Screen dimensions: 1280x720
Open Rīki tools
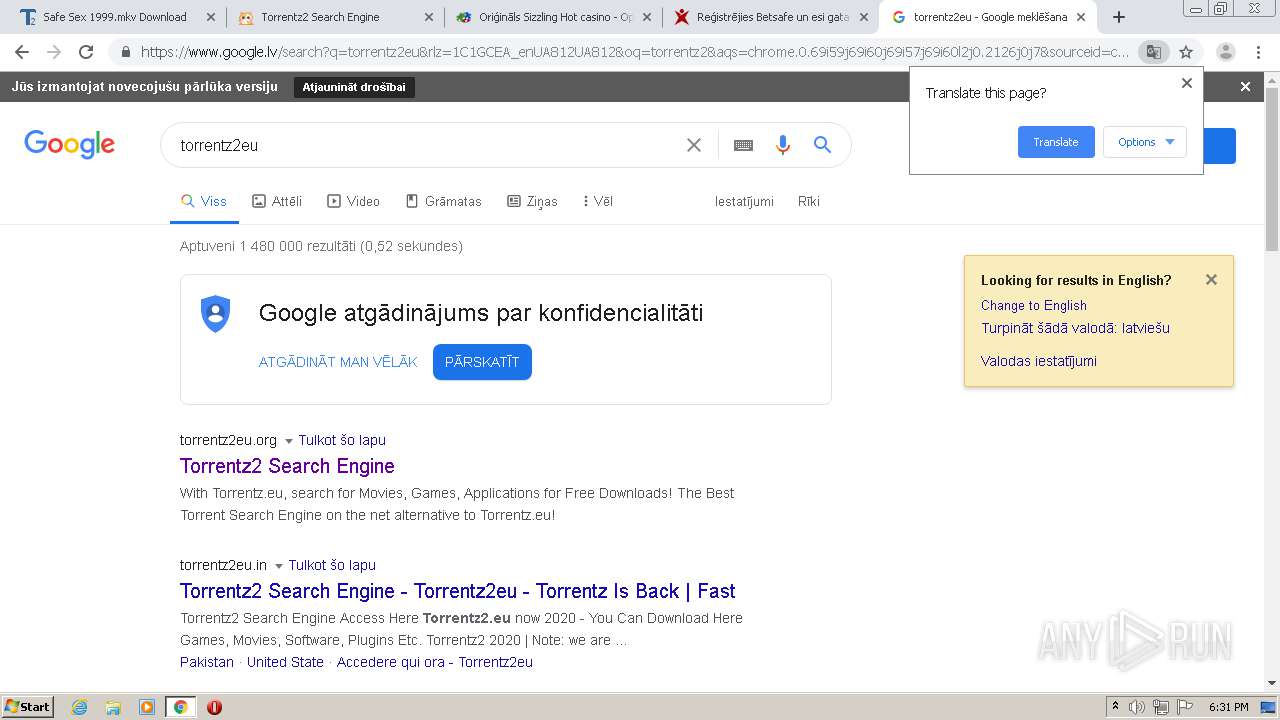pos(809,201)
